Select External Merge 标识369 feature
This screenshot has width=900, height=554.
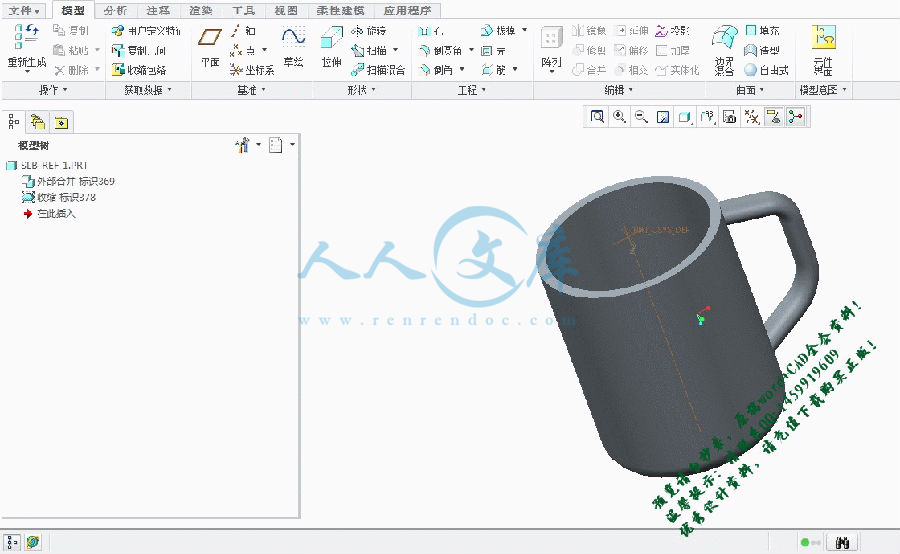(68, 181)
